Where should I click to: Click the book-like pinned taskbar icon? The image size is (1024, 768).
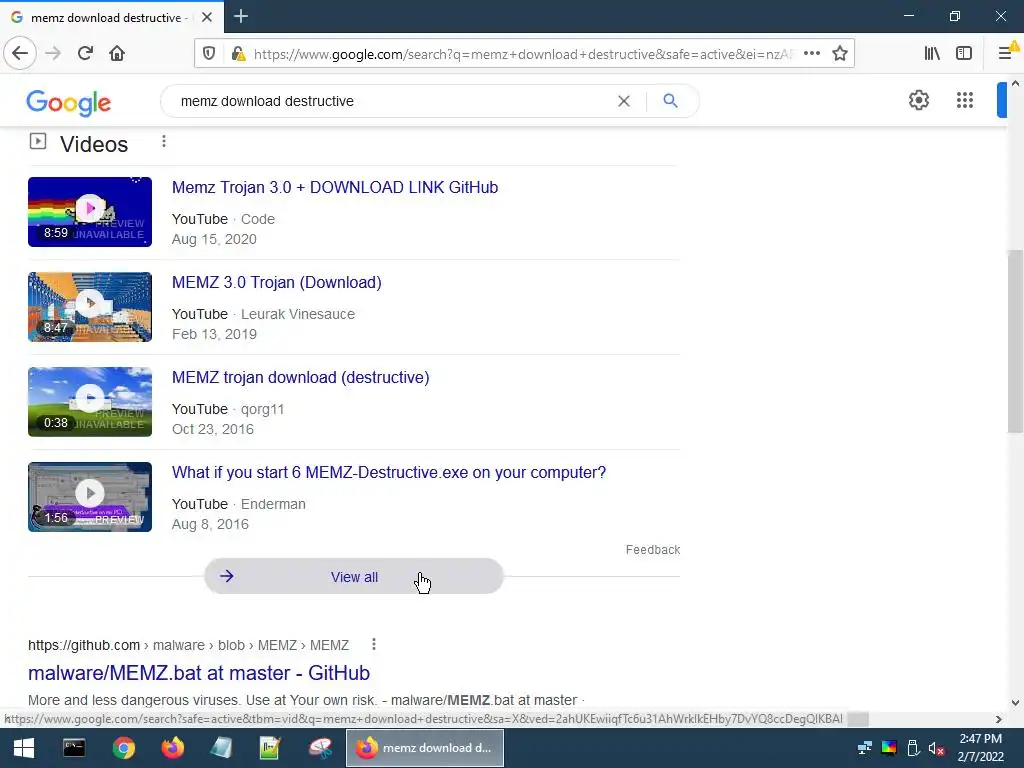221,748
